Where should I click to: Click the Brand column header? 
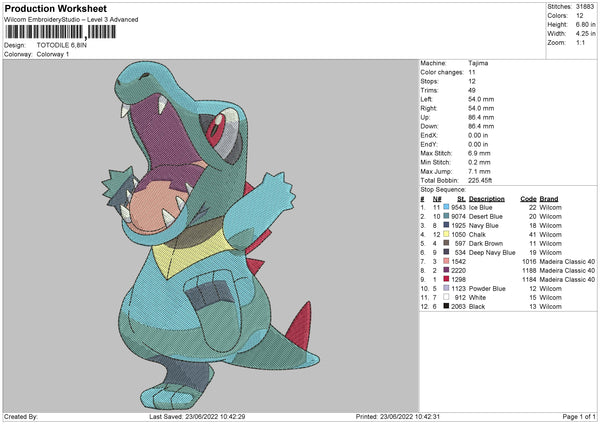[548, 197]
